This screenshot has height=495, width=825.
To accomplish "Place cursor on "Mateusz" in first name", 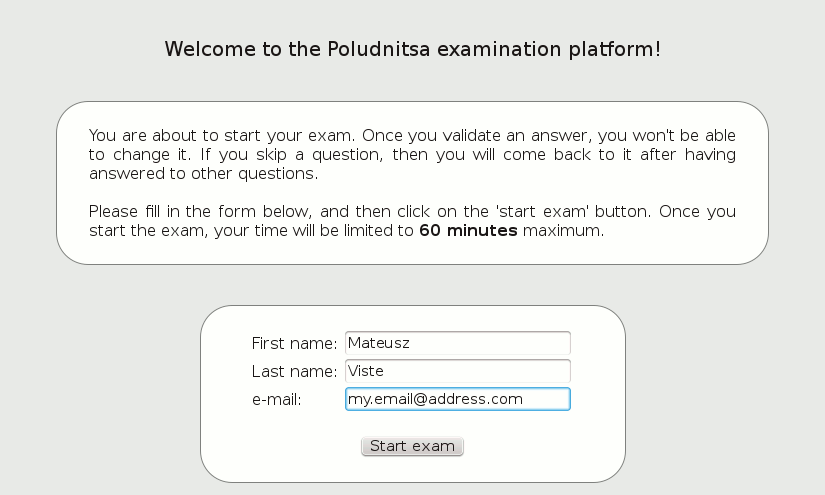I will 379,343.
